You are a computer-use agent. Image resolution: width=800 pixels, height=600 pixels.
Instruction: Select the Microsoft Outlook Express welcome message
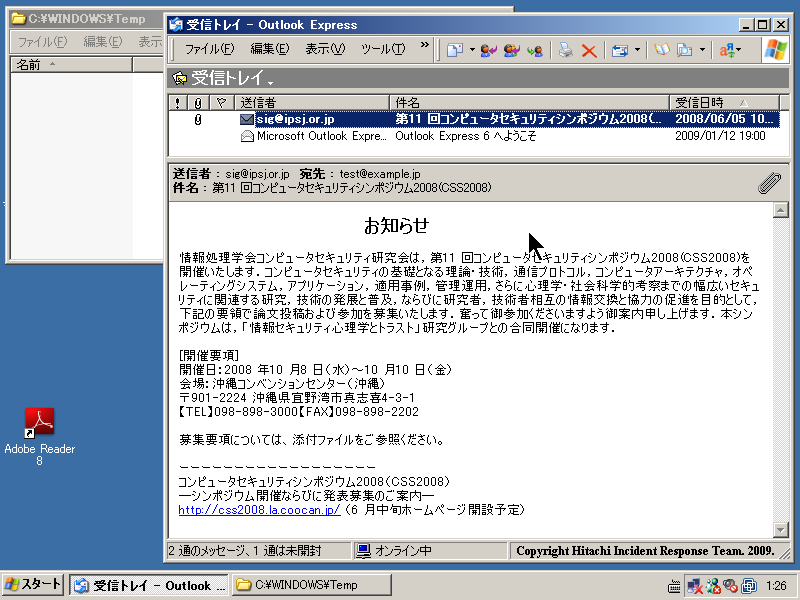[320, 136]
